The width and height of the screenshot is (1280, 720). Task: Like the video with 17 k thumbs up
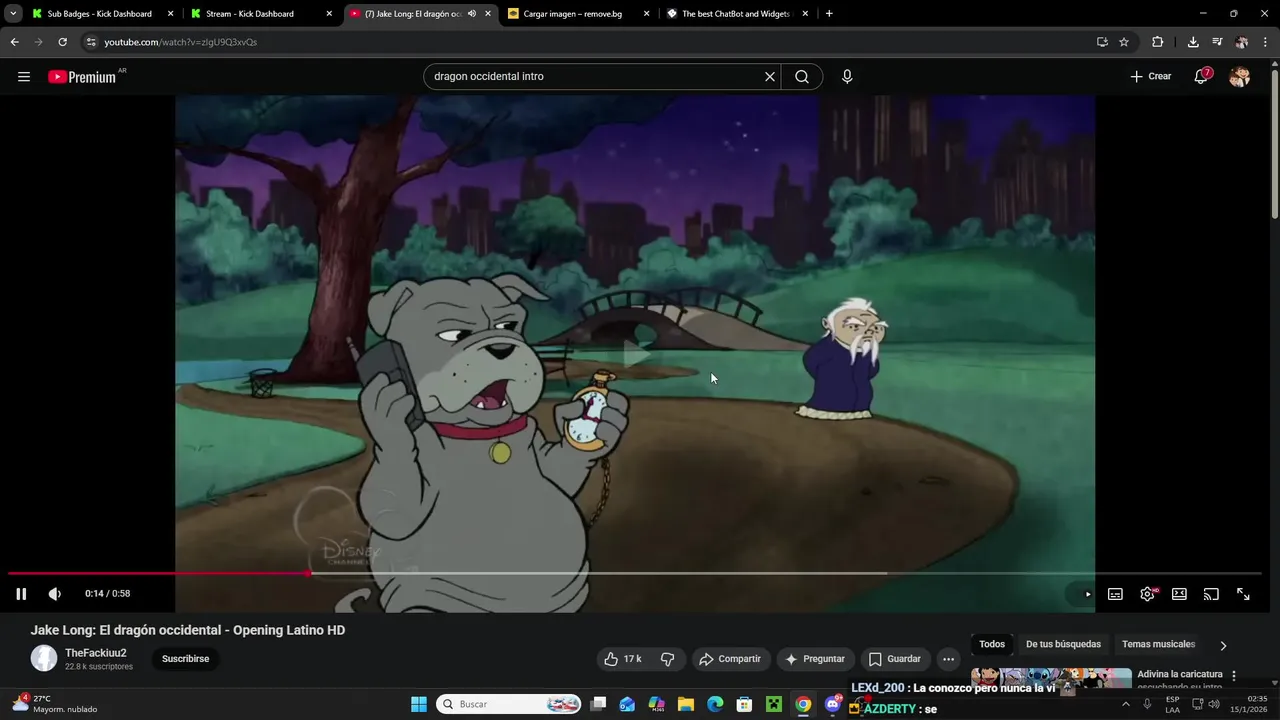(622, 659)
